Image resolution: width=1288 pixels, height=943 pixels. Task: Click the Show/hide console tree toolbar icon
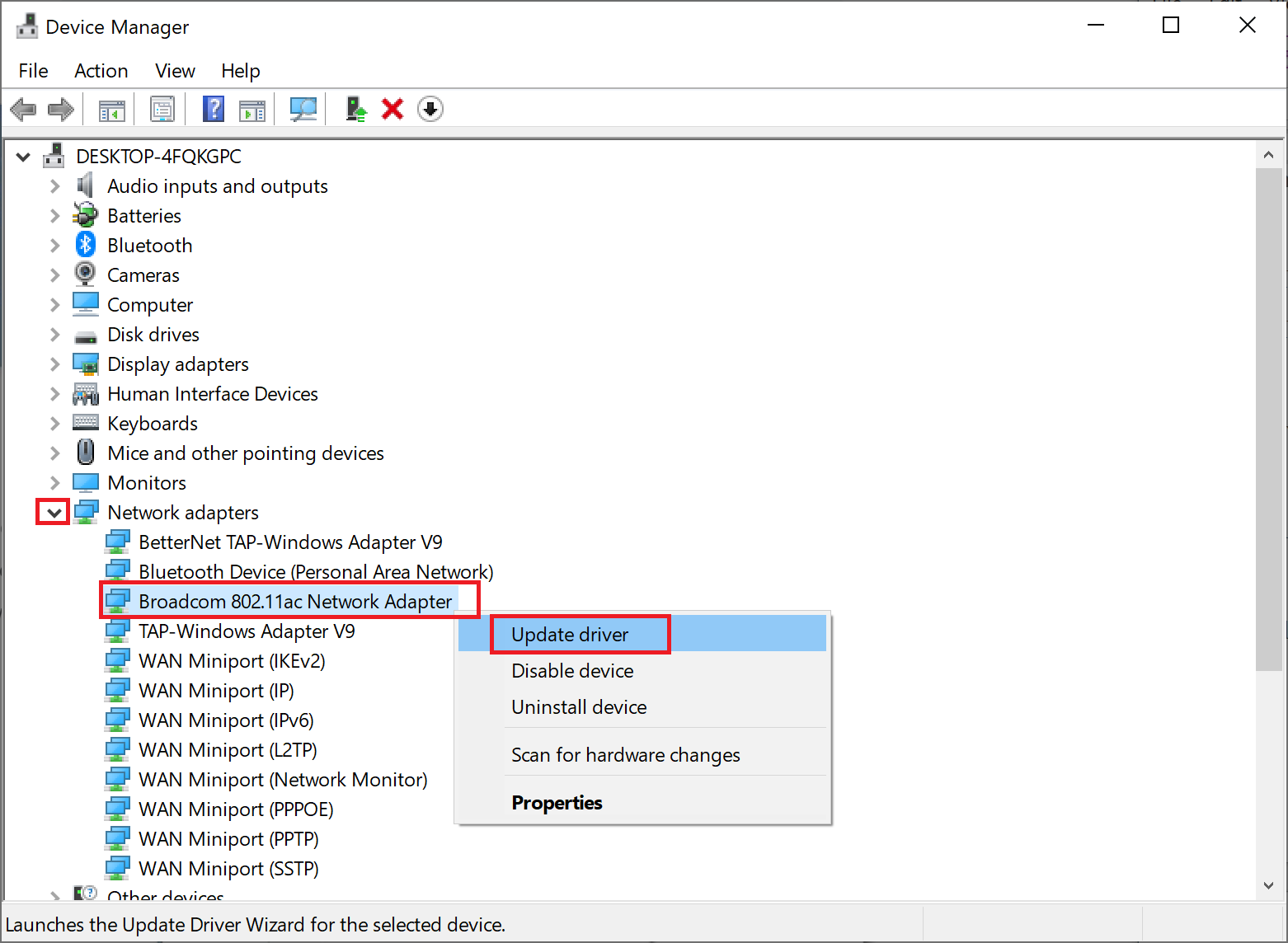110,109
